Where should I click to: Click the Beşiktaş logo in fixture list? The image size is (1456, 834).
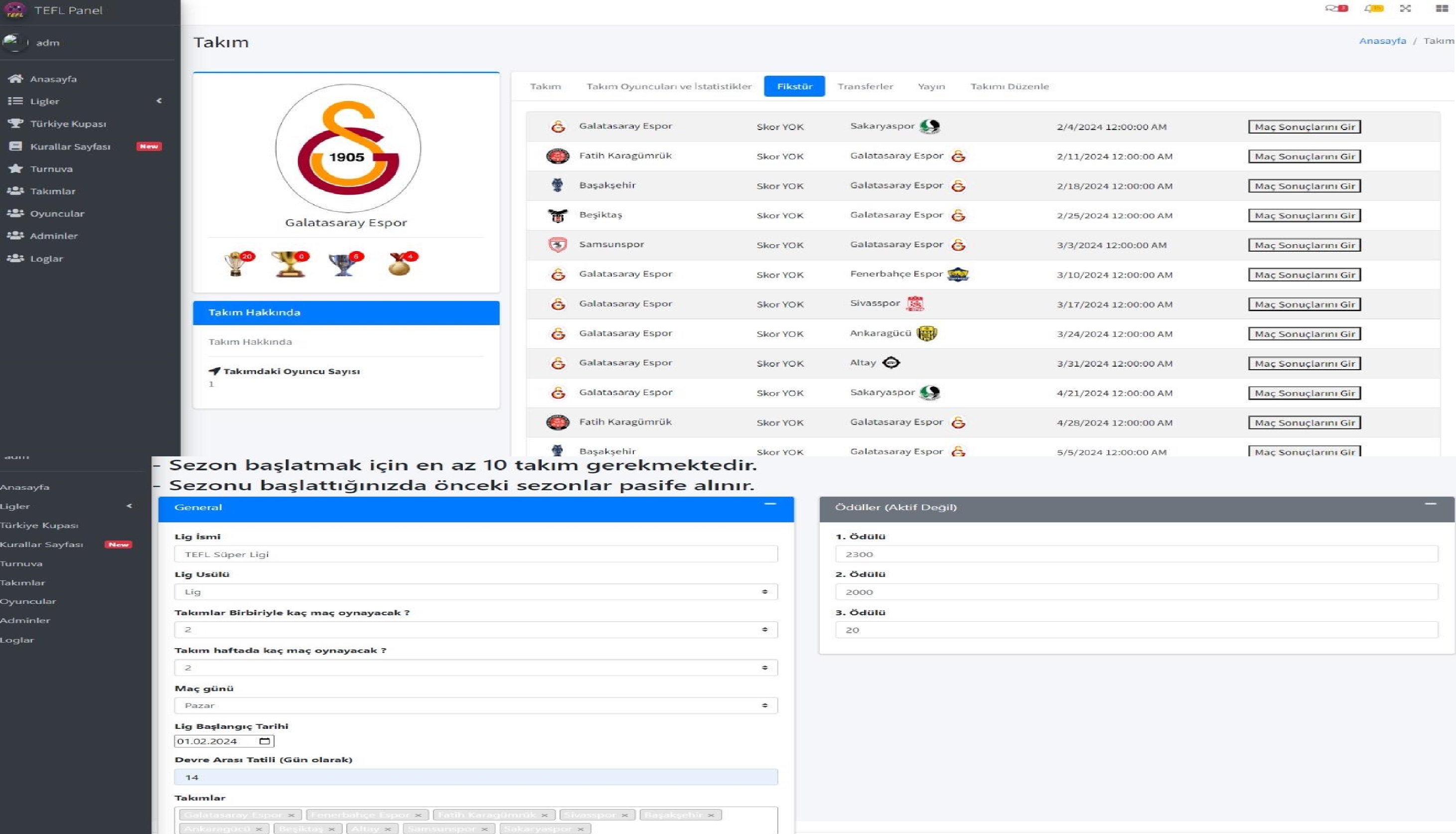point(557,215)
